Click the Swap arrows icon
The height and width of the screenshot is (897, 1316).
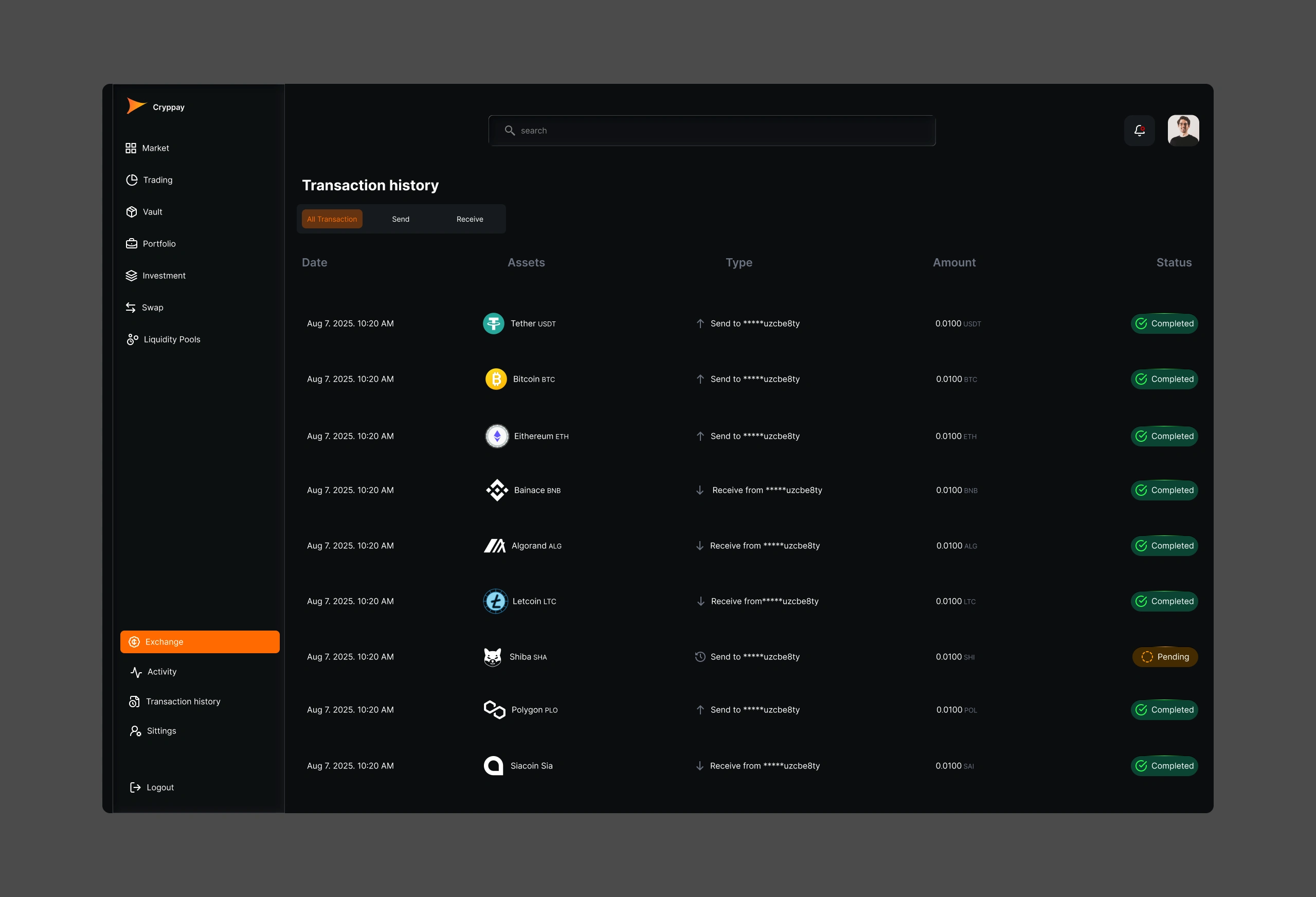pyautogui.click(x=131, y=308)
